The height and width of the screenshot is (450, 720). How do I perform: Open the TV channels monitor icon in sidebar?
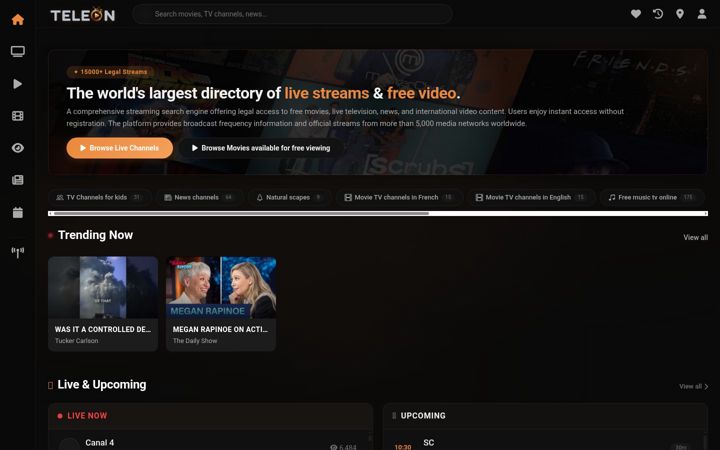point(17,51)
